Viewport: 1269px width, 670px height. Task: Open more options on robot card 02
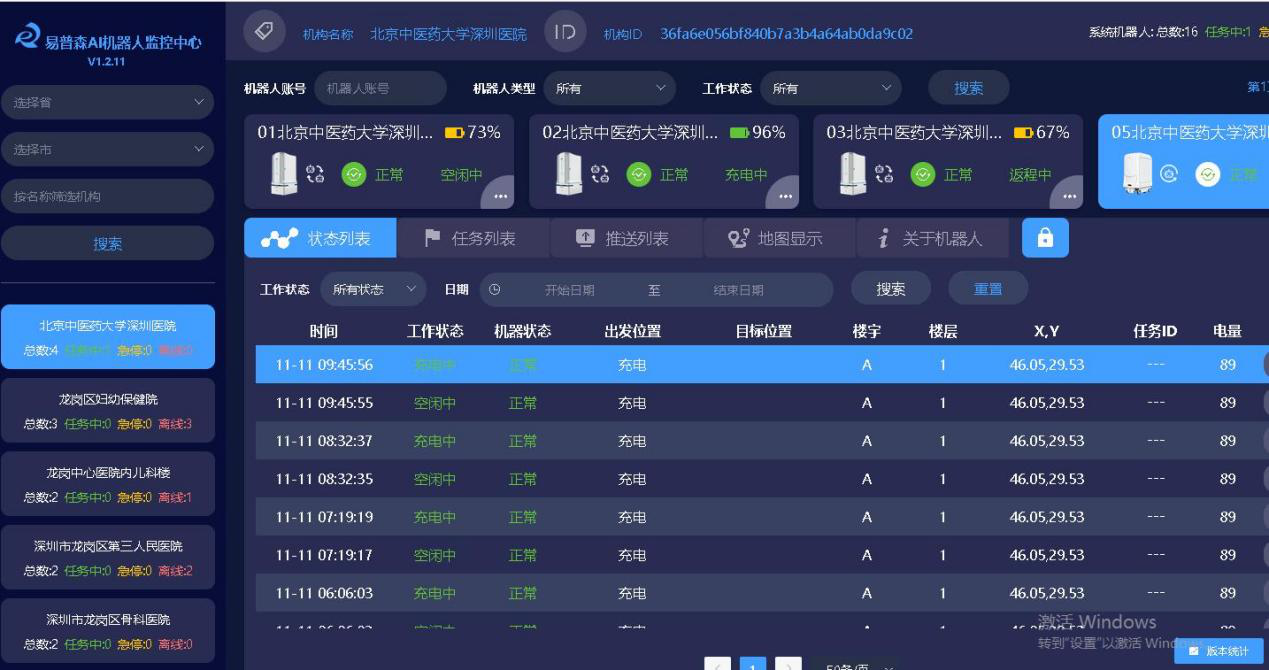coord(785,195)
